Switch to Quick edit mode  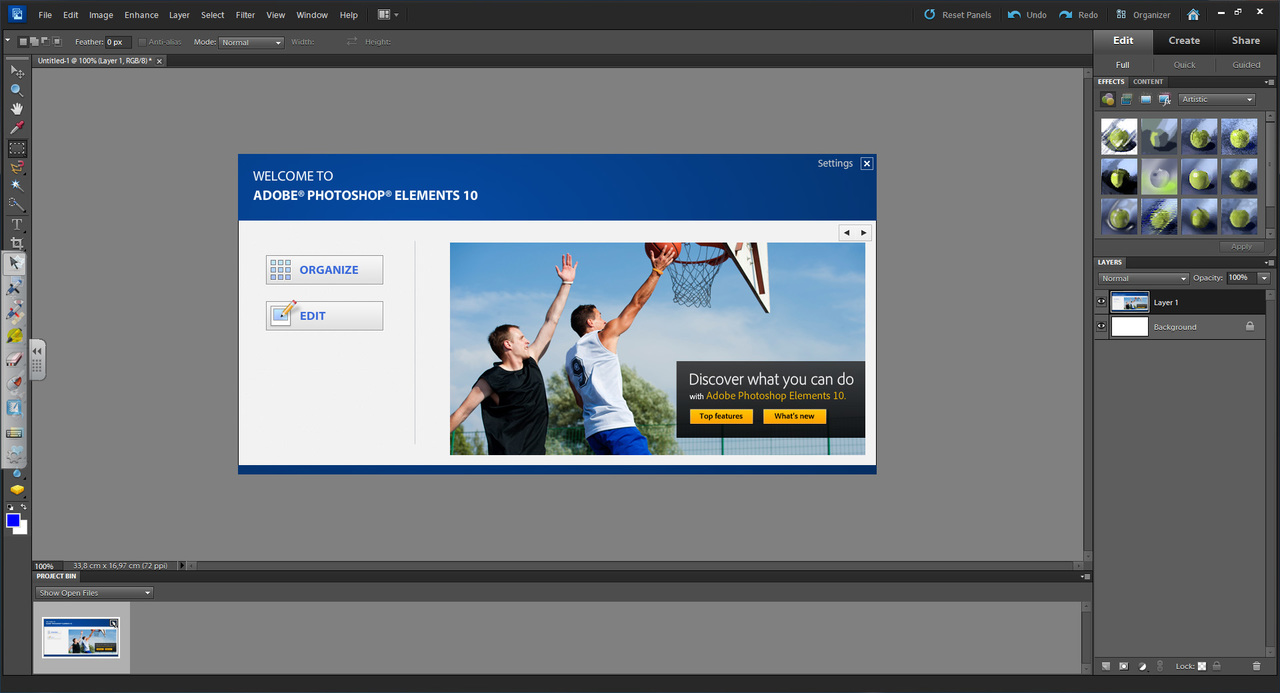tap(1184, 65)
